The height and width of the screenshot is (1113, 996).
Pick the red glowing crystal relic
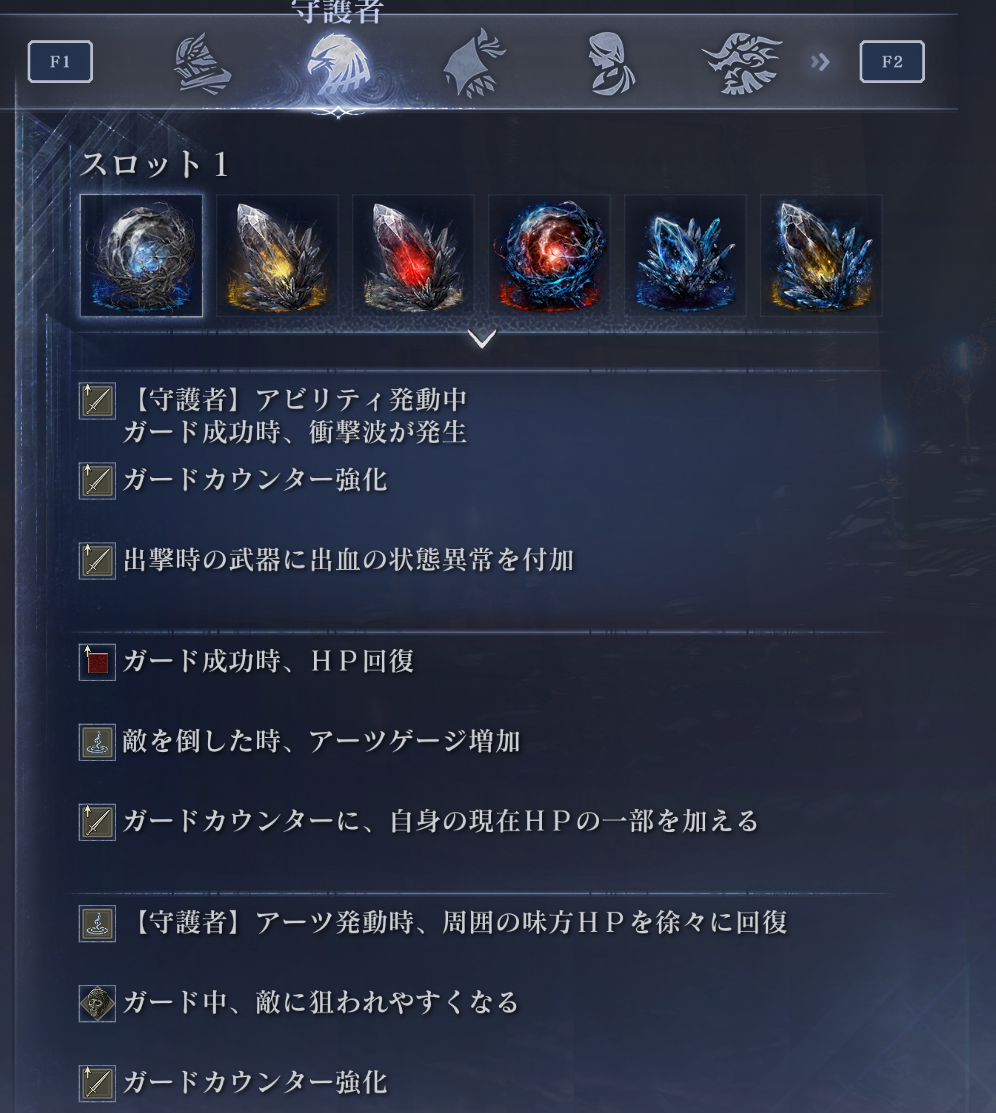point(413,255)
